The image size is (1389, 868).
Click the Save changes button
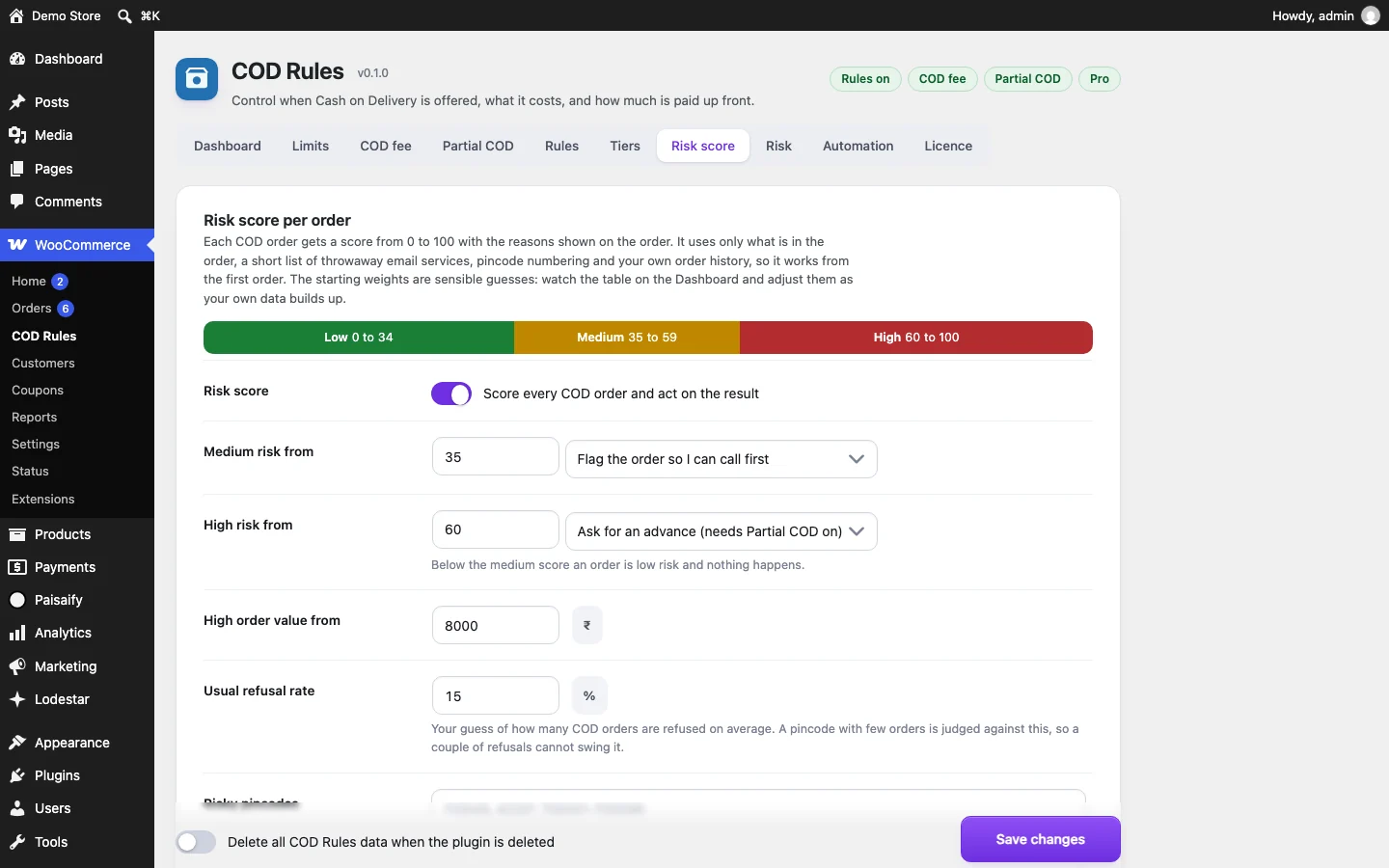pyautogui.click(x=1041, y=839)
